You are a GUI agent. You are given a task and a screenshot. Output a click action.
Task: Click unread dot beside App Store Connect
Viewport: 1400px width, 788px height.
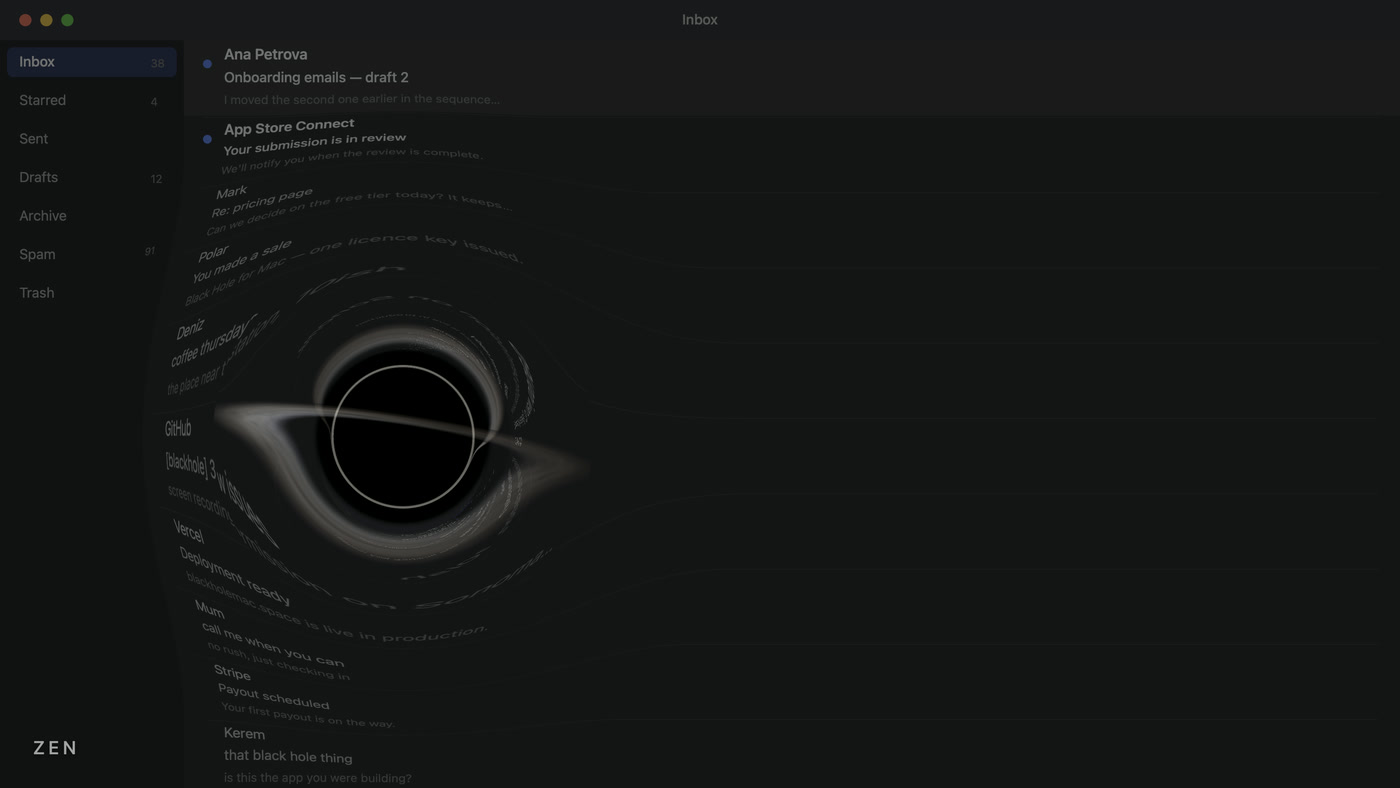pyautogui.click(x=207, y=139)
